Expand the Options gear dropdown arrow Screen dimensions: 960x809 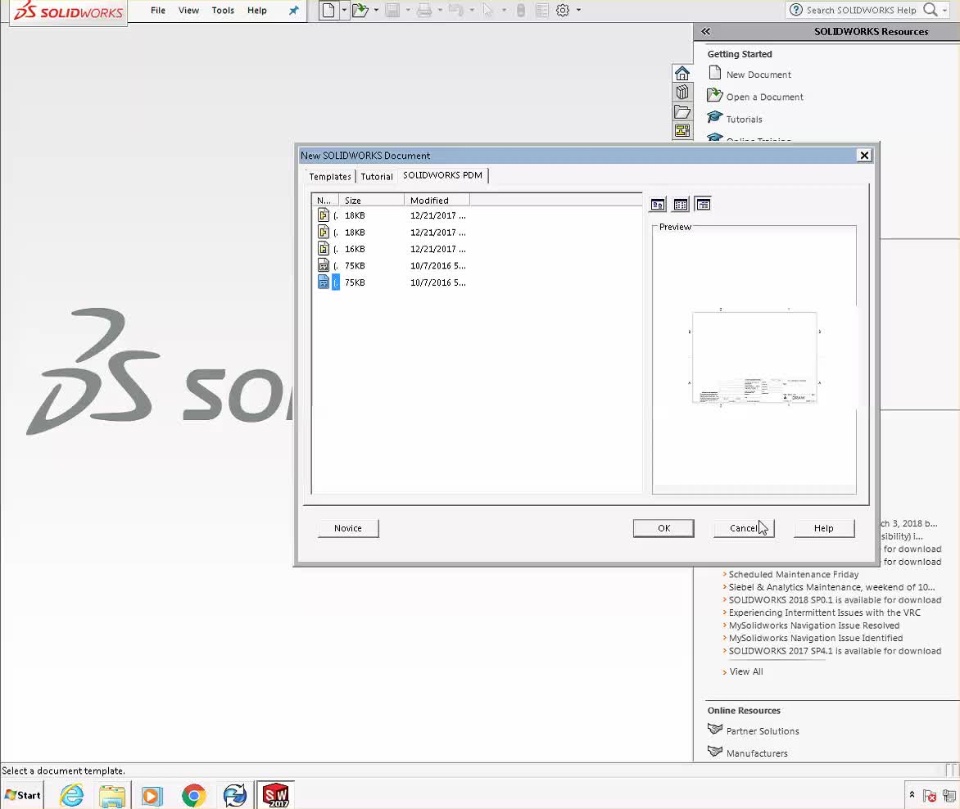[x=579, y=10]
